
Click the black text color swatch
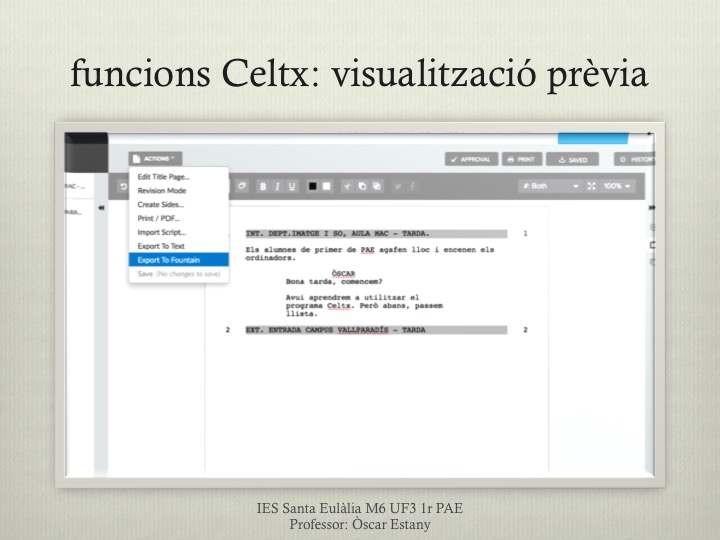coord(312,186)
